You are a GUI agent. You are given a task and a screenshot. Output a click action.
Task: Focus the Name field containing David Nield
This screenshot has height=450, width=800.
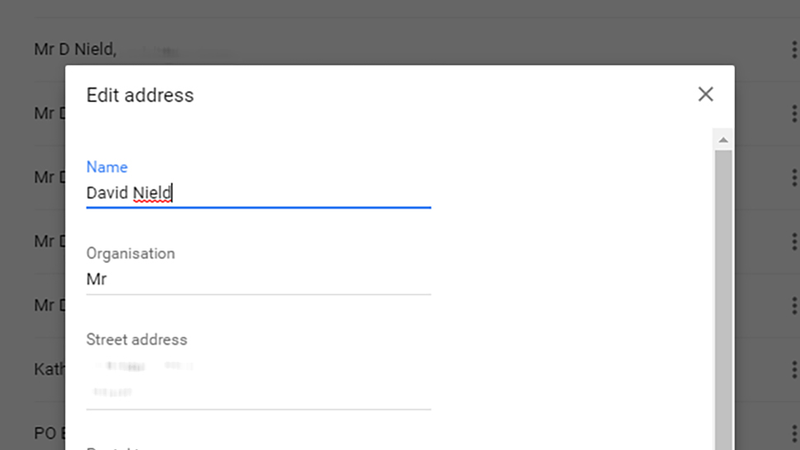click(x=259, y=193)
